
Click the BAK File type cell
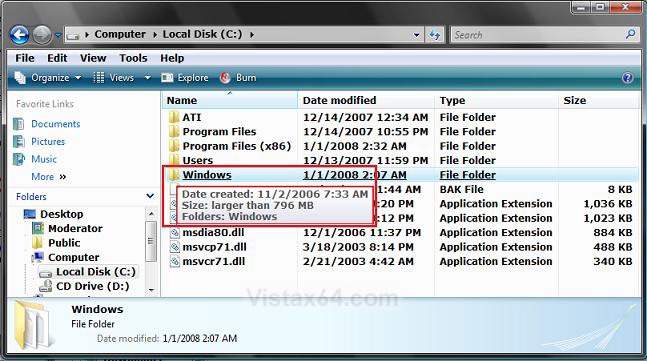click(x=461, y=189)
